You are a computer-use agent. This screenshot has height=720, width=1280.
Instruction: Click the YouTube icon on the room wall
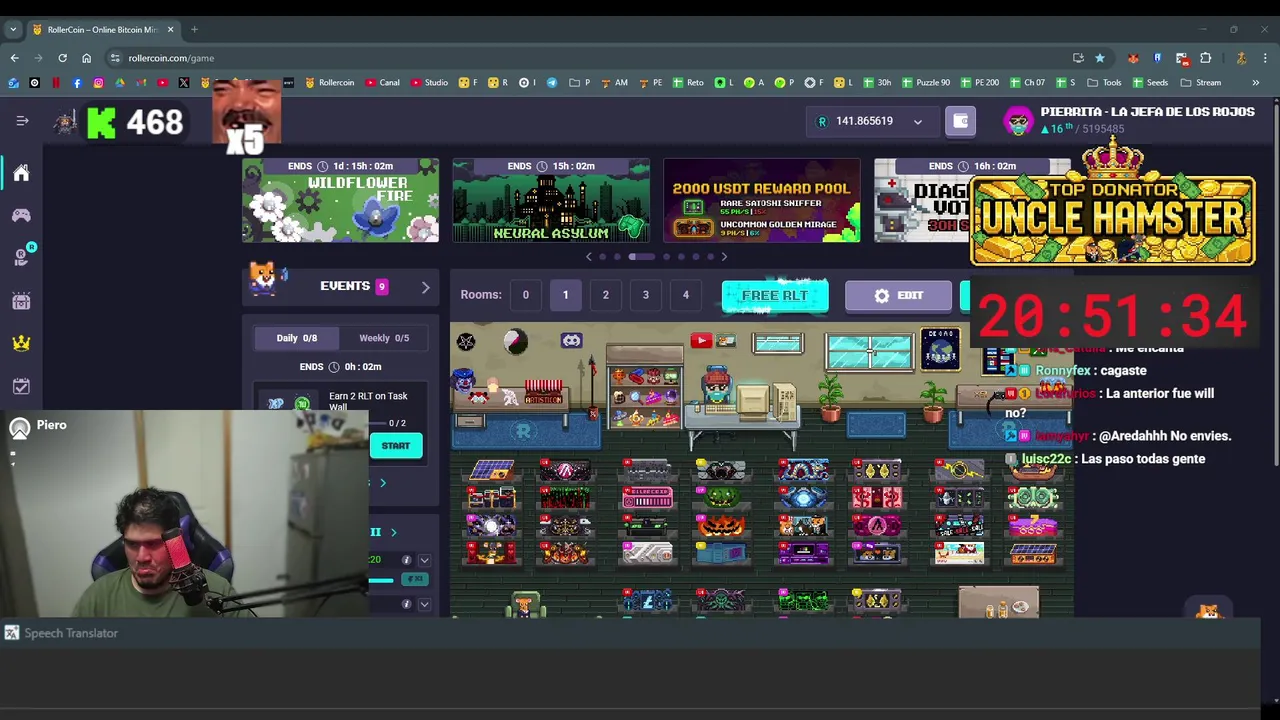click(x=701, y=341)
